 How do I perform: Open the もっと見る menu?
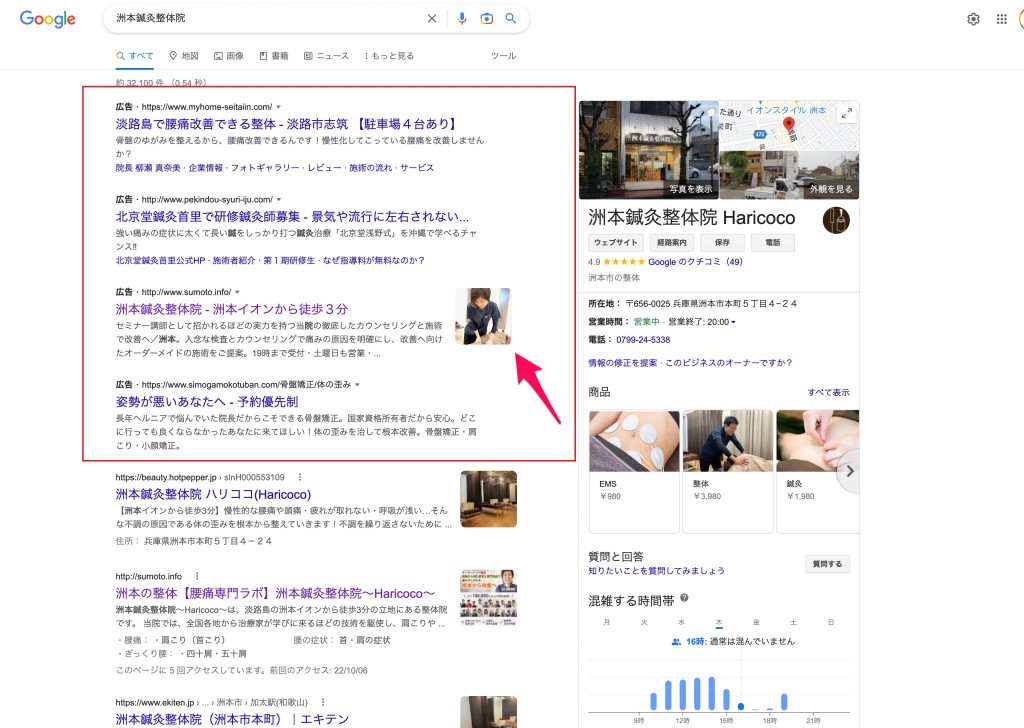(389, 56)
